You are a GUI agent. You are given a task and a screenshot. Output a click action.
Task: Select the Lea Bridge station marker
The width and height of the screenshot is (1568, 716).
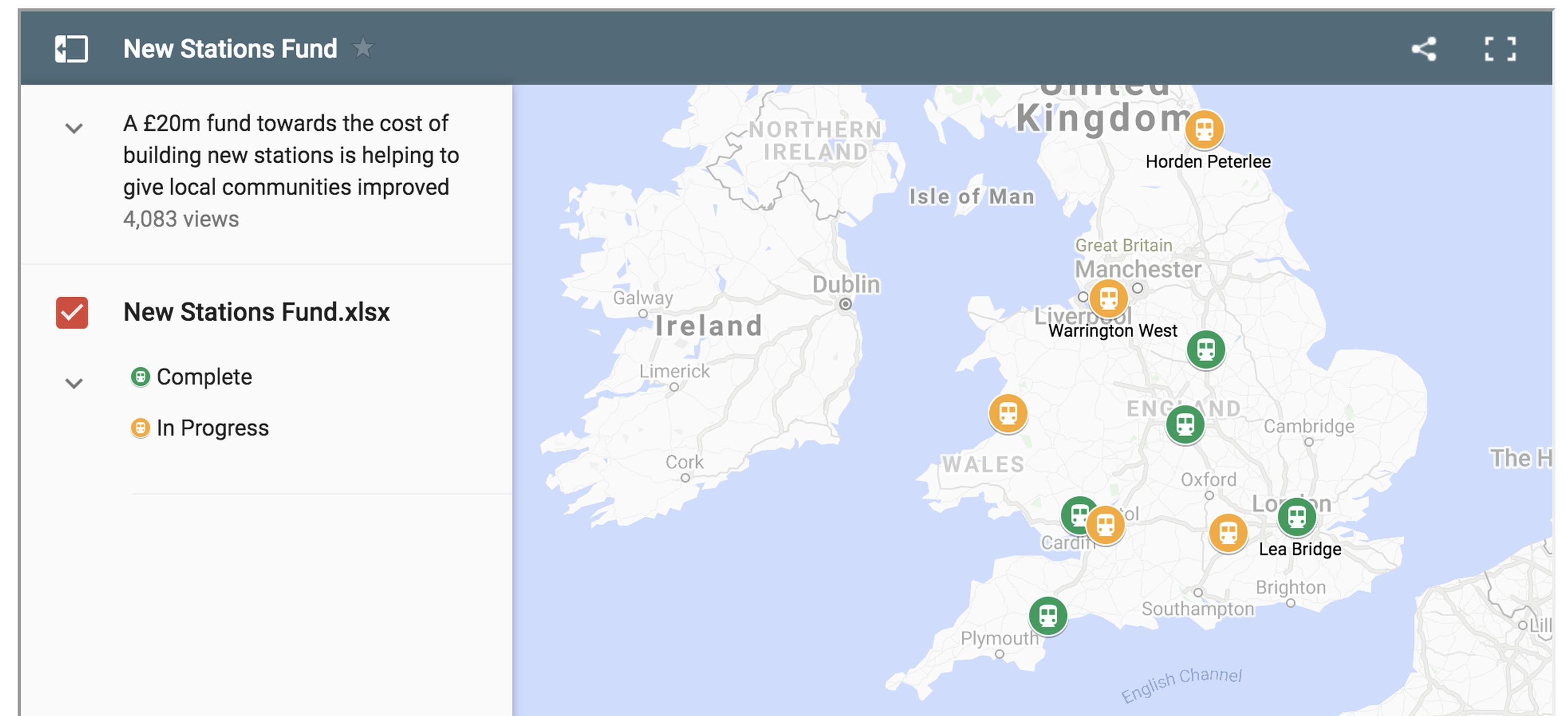coord(1297,517)
